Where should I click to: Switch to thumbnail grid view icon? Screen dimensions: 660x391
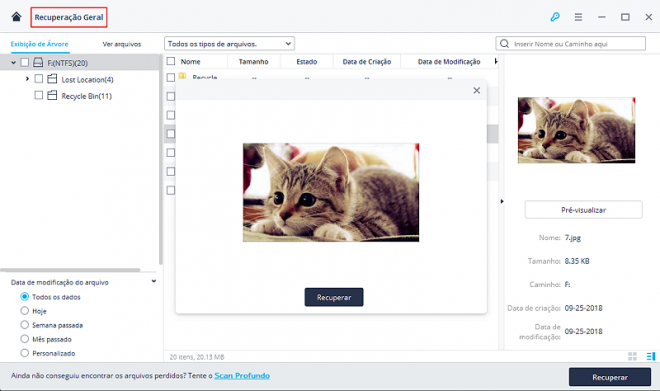point(632,356)
